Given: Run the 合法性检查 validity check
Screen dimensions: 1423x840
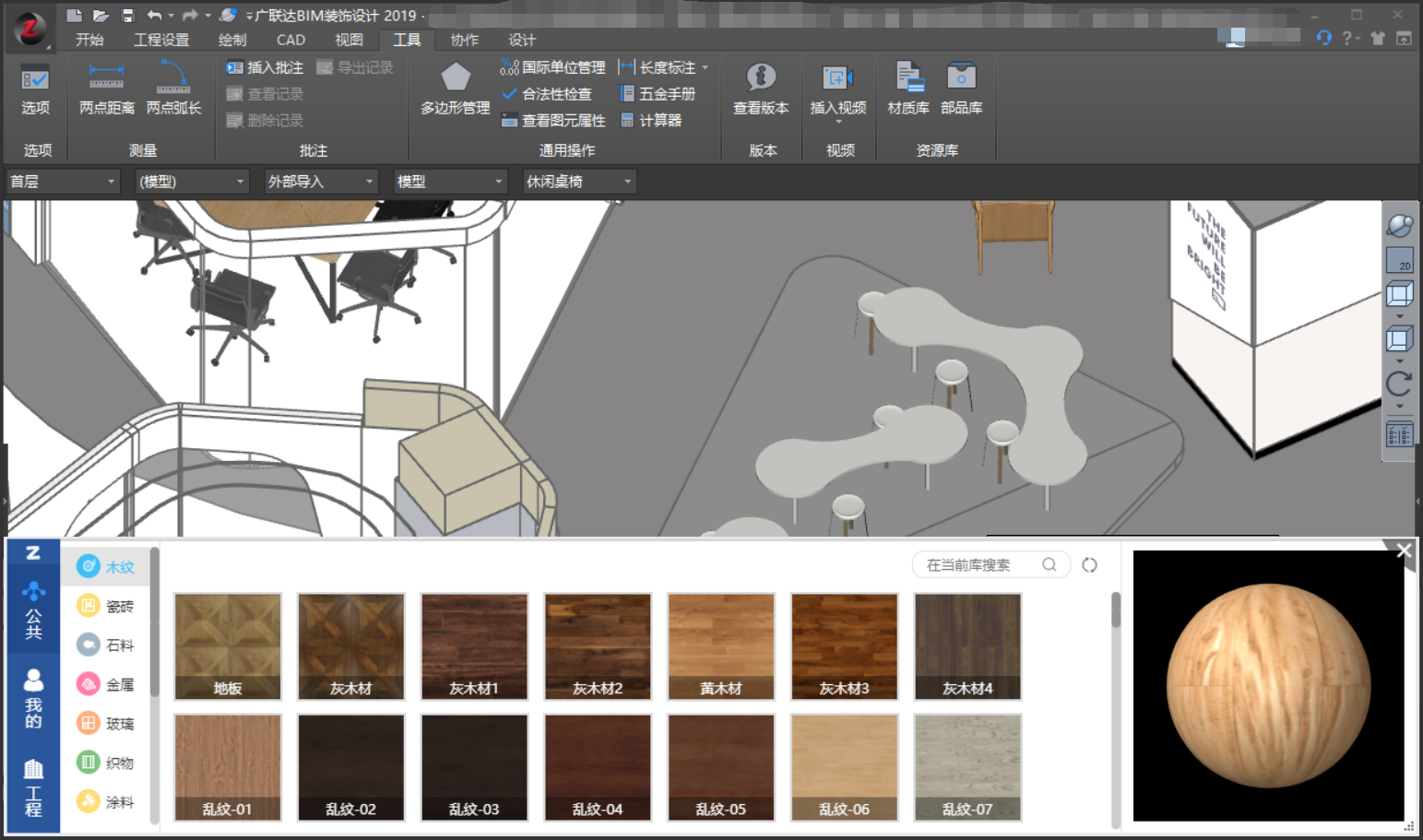Looking at the screenshot, I should pyautogui.click(x=547, y=94).
